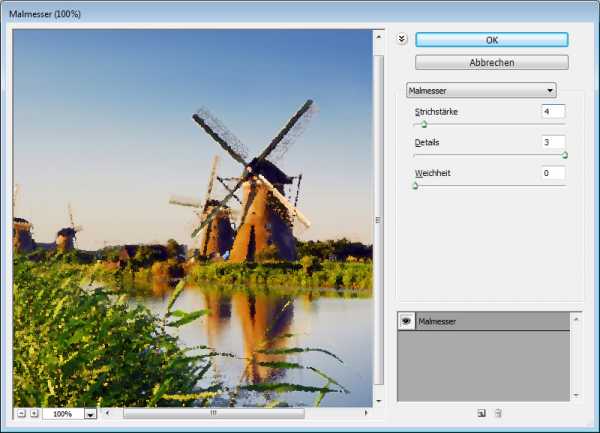Click the windmill preview image
The width and height of the screenshot is (600, 433).
pyautogui.click(x=193, y=218)
